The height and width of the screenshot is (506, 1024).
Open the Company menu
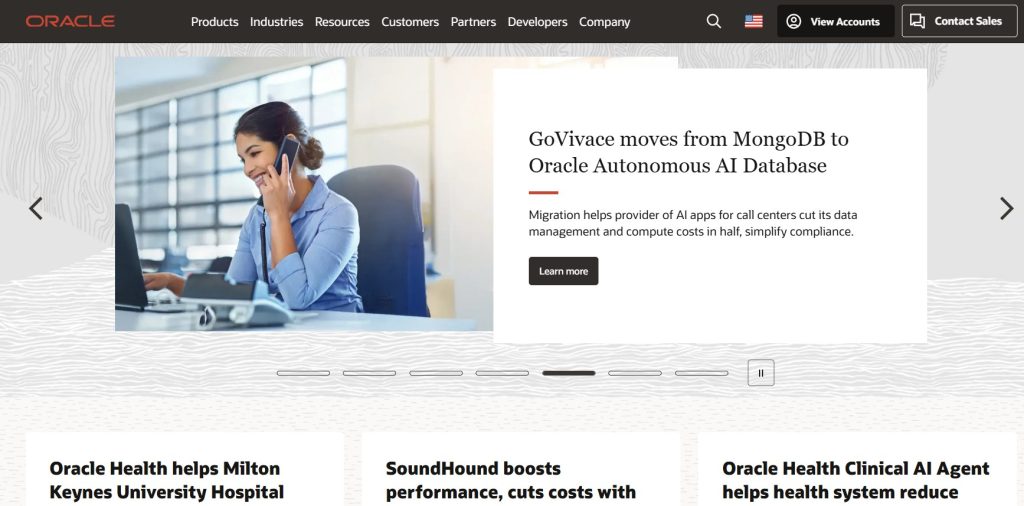[605, 21]
